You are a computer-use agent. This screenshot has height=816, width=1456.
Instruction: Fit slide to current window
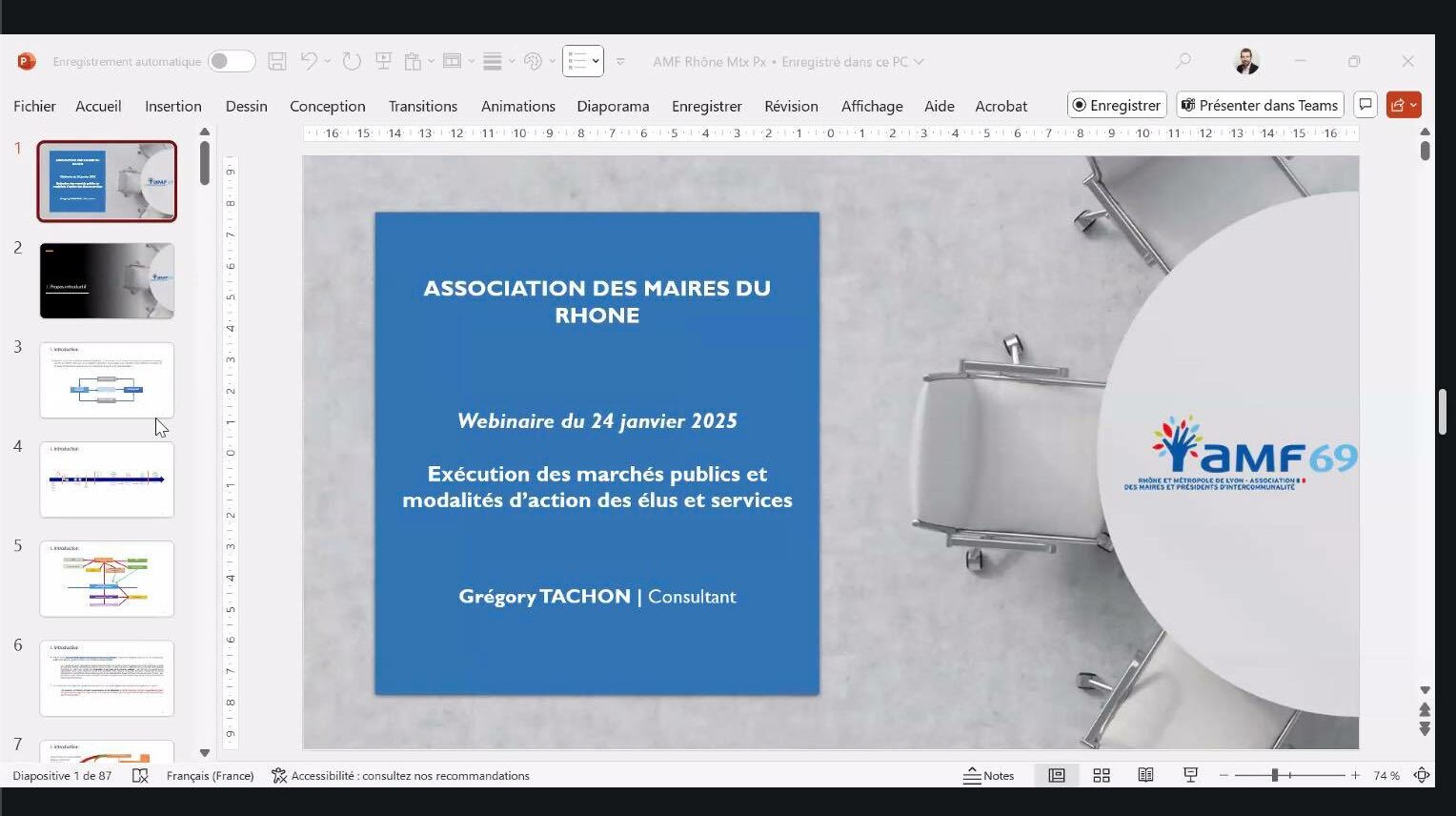[x=1422, y=776]
